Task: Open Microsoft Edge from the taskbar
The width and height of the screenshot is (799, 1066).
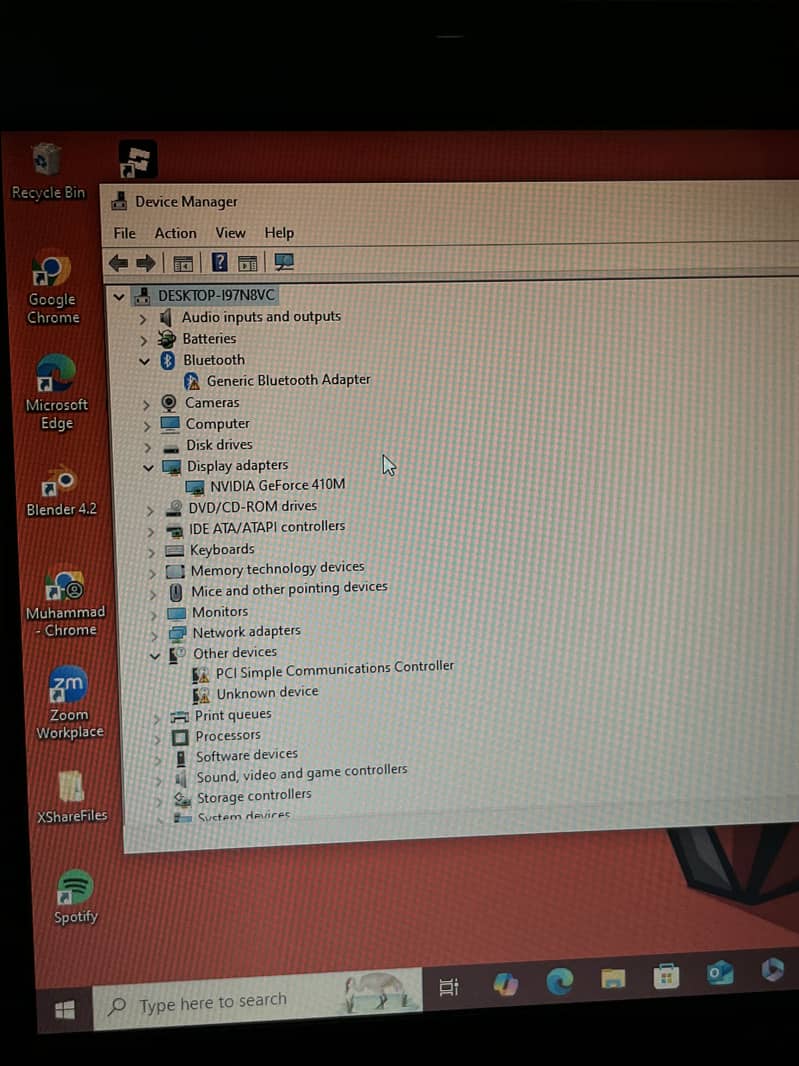Action: (560, 982)
